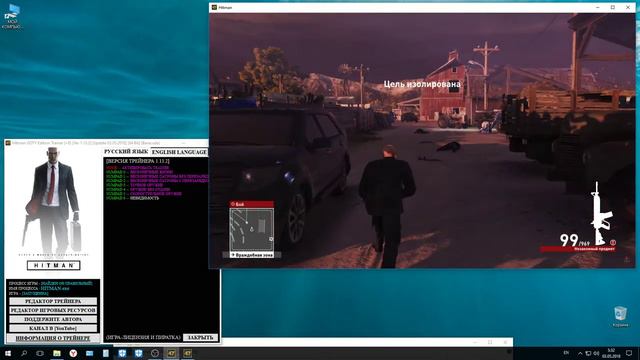Open network icon in system tray
Screen dimensions: 640x360
tap(588, 353)
